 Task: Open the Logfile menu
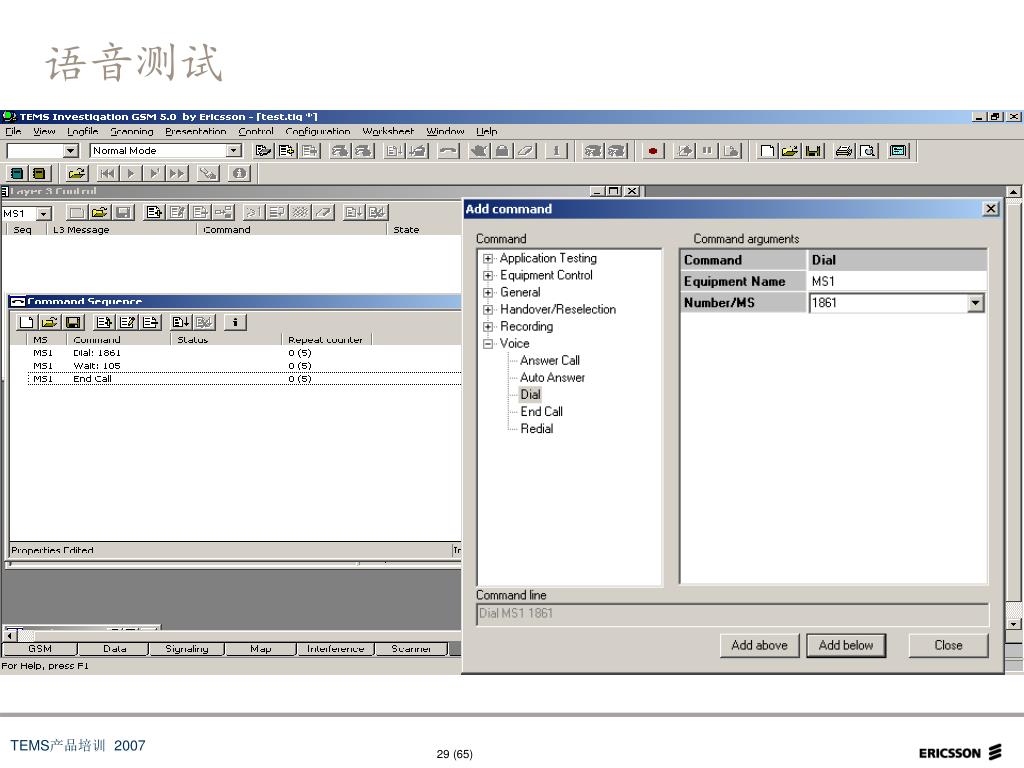[82, 131]
